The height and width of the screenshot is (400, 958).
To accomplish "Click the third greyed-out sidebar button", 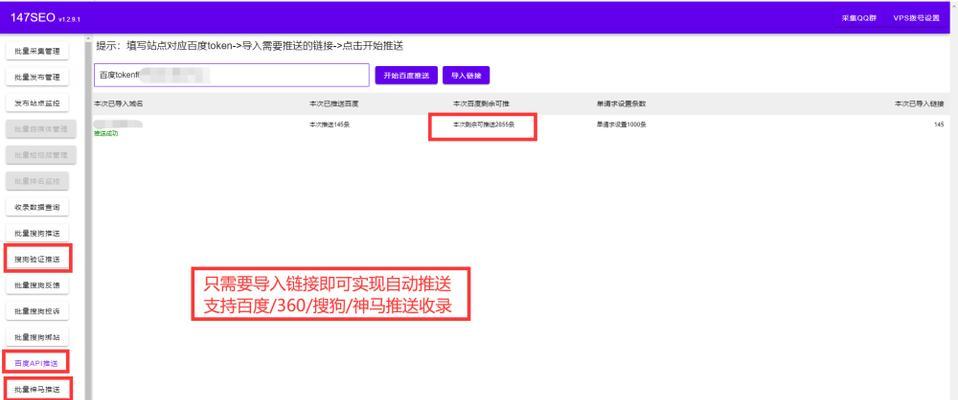I will (37, 181).
